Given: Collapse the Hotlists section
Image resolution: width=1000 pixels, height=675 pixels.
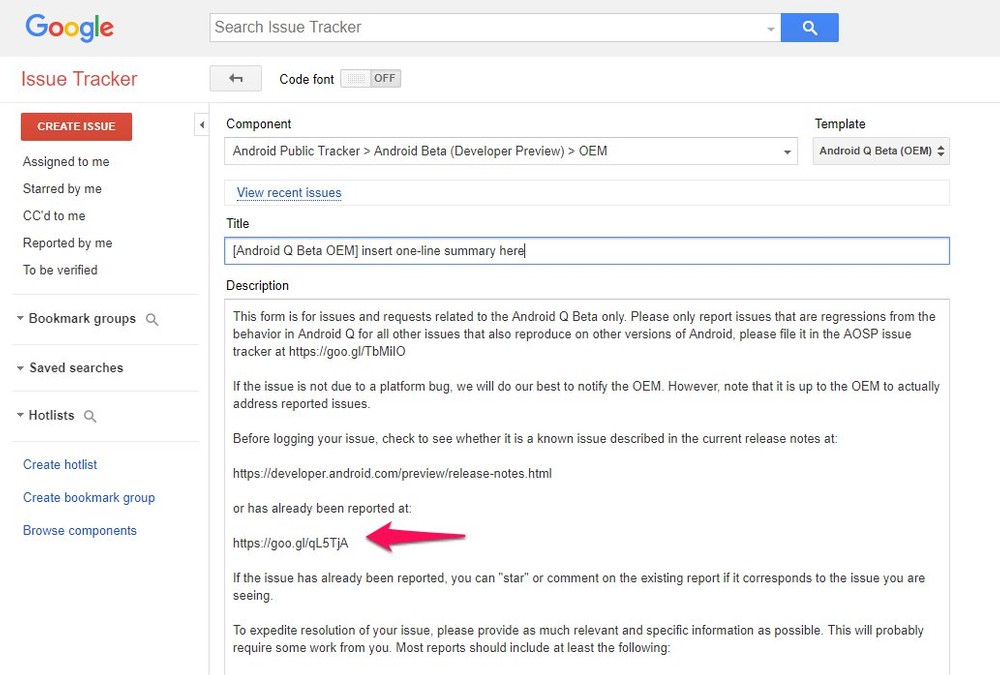Looking at the screenshot, I should tap(20, 415).
